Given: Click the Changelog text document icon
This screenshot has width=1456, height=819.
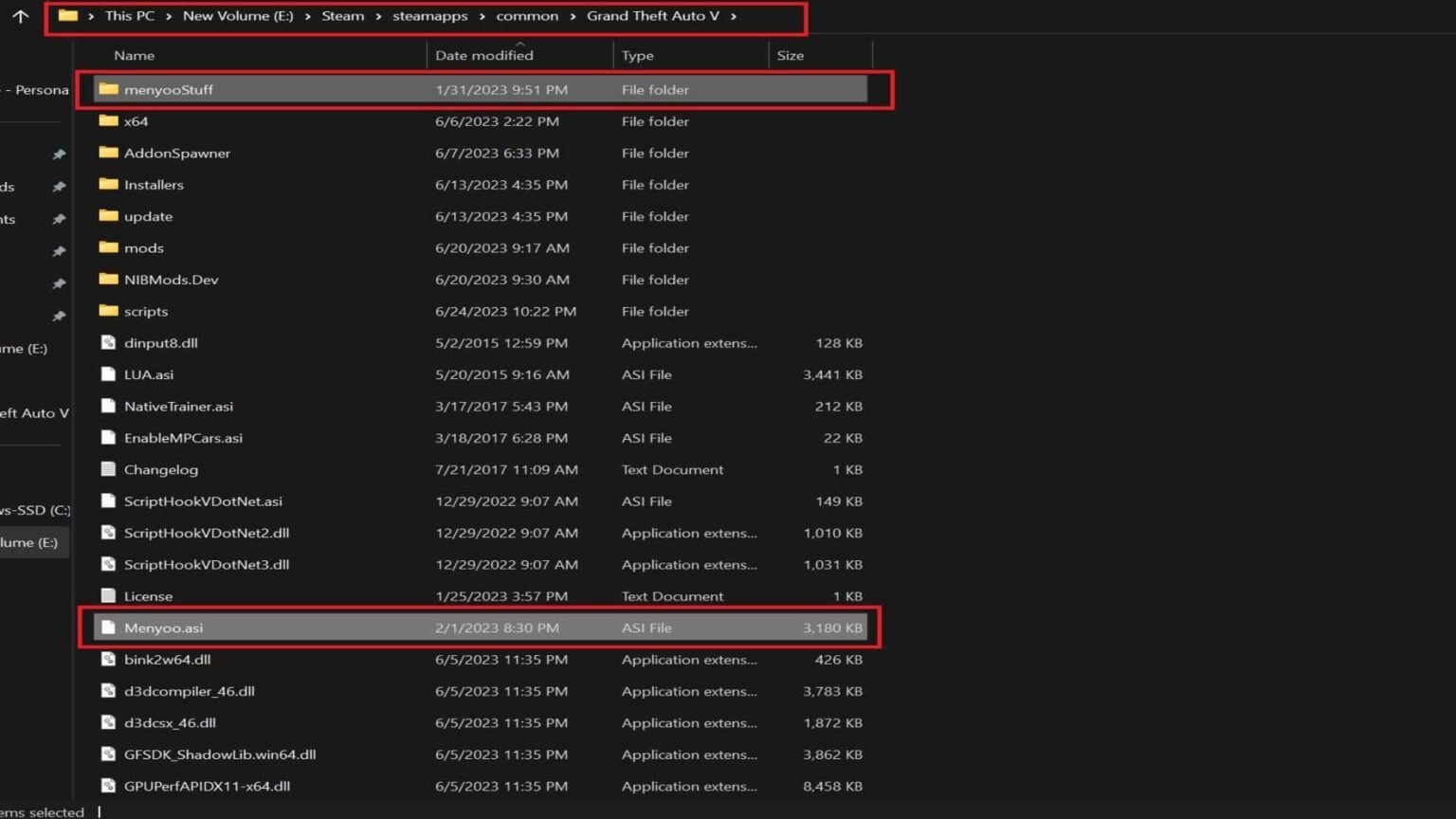Looking at the screenshot, I should point(107,469).
